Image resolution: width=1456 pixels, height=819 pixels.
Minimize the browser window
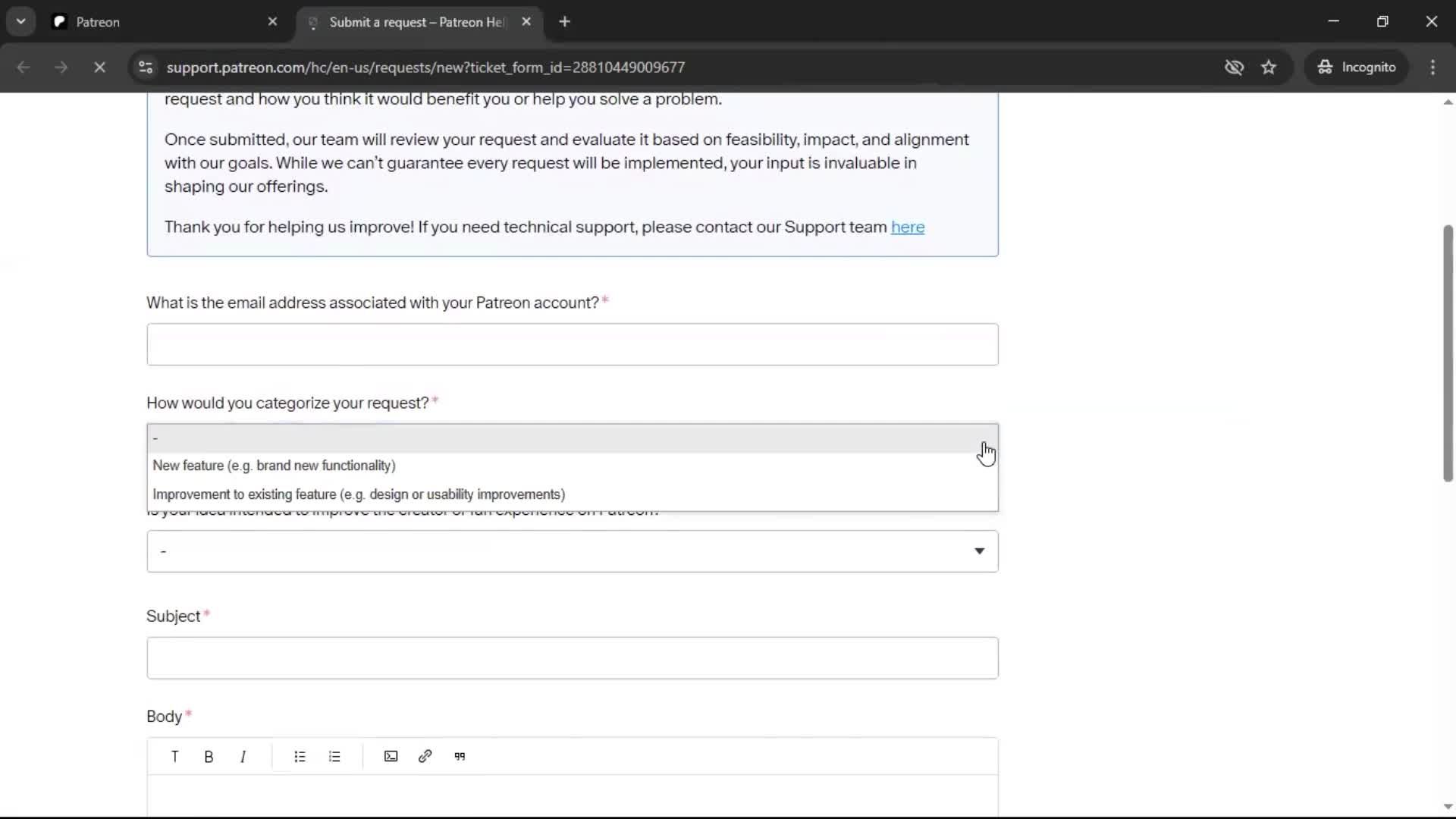pos(1334,22)
